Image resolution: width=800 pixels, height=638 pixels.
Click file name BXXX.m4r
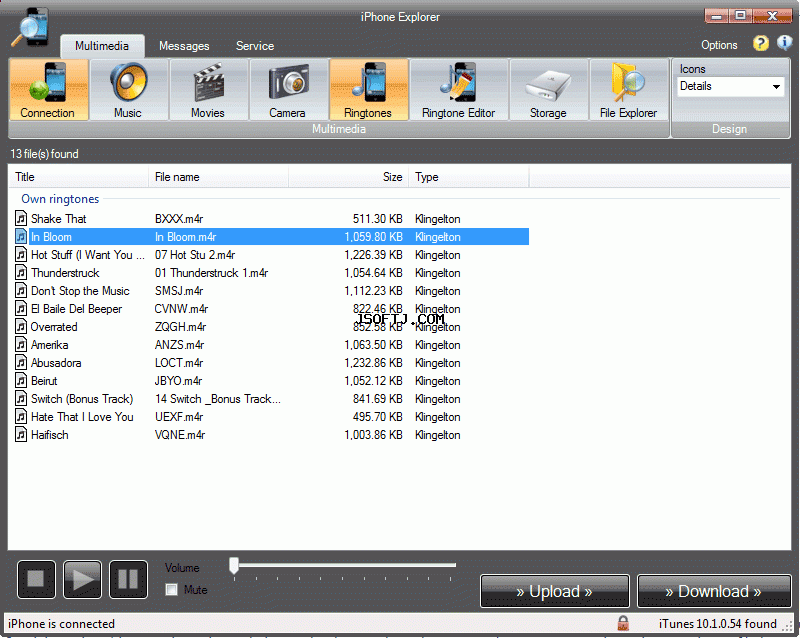[x=179, y=219]
